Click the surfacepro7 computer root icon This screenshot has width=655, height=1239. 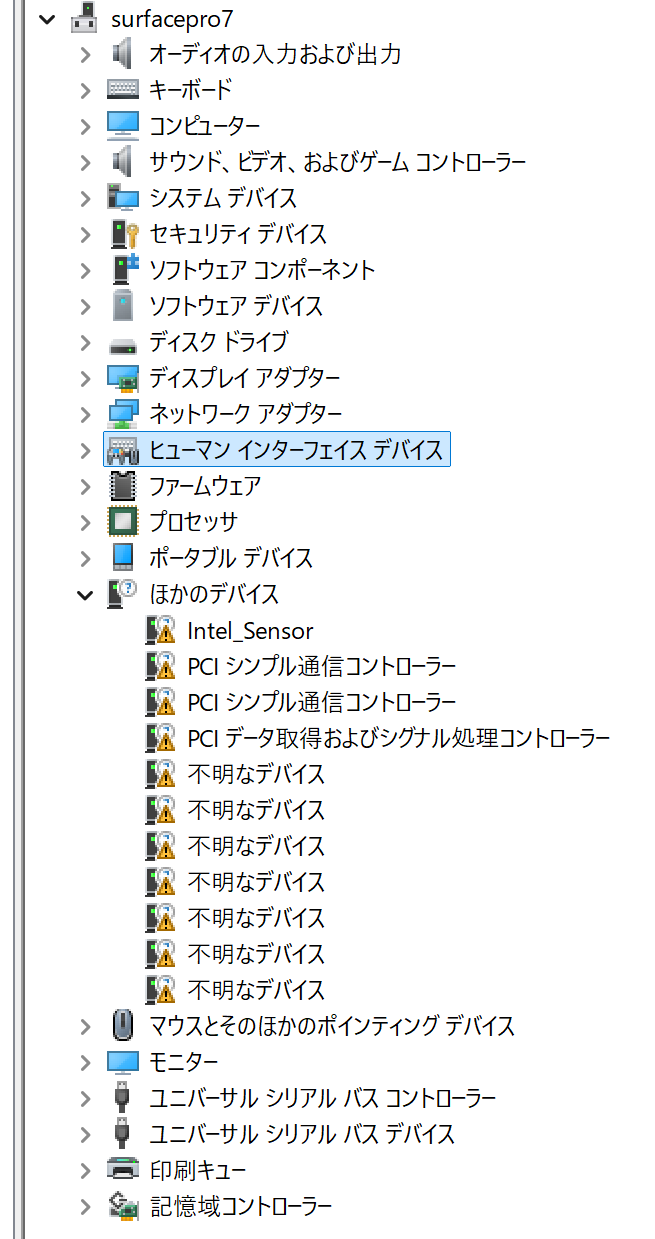[x=84, y=17]
